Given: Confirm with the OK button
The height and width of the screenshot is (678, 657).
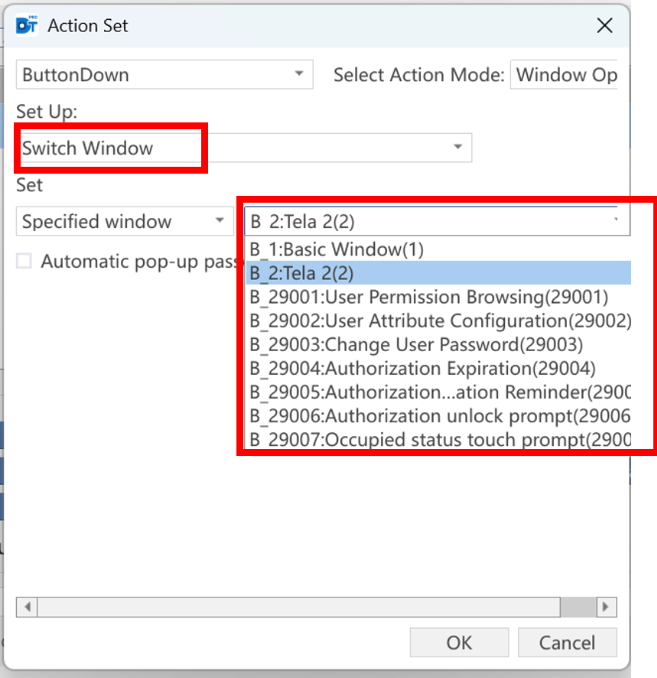Looking at the screenshot, I should 459,643.
